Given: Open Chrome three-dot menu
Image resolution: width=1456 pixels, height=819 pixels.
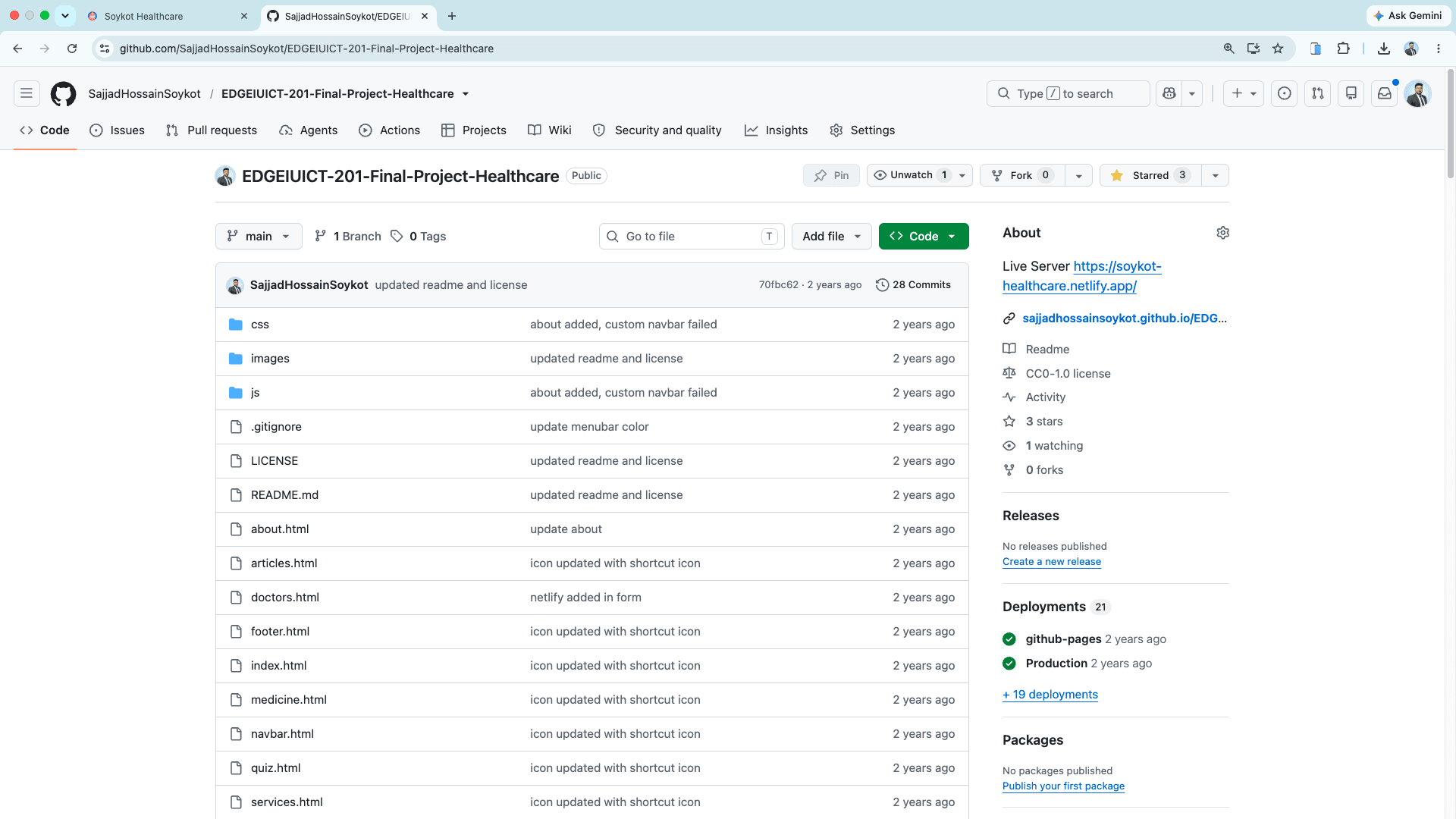Looking at the screenshot, I should tap(1439, 49).
